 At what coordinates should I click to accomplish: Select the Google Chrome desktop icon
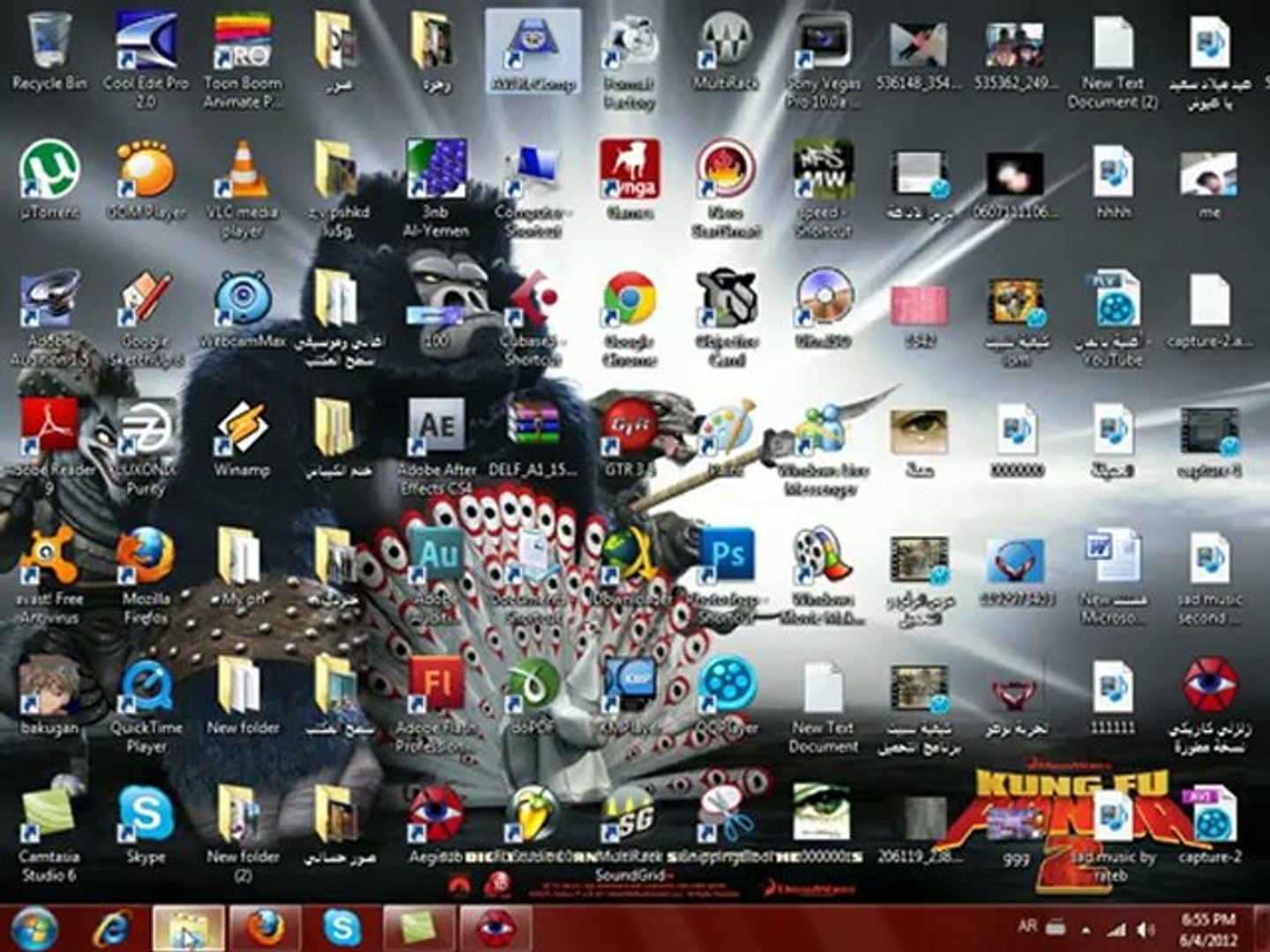tap(630, 318)
